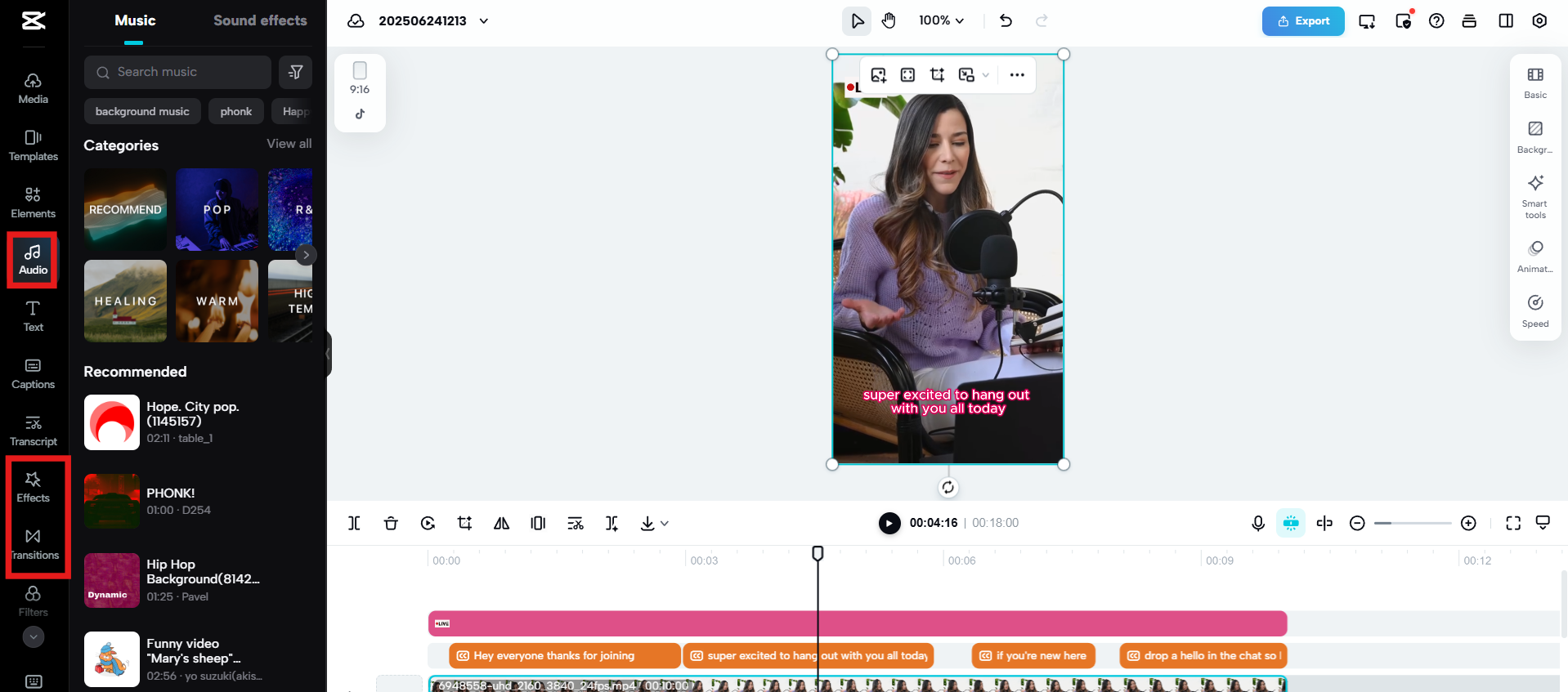Open the Animation properties panel
This screenshot has height=692, width=1568.
point(1535,257)
